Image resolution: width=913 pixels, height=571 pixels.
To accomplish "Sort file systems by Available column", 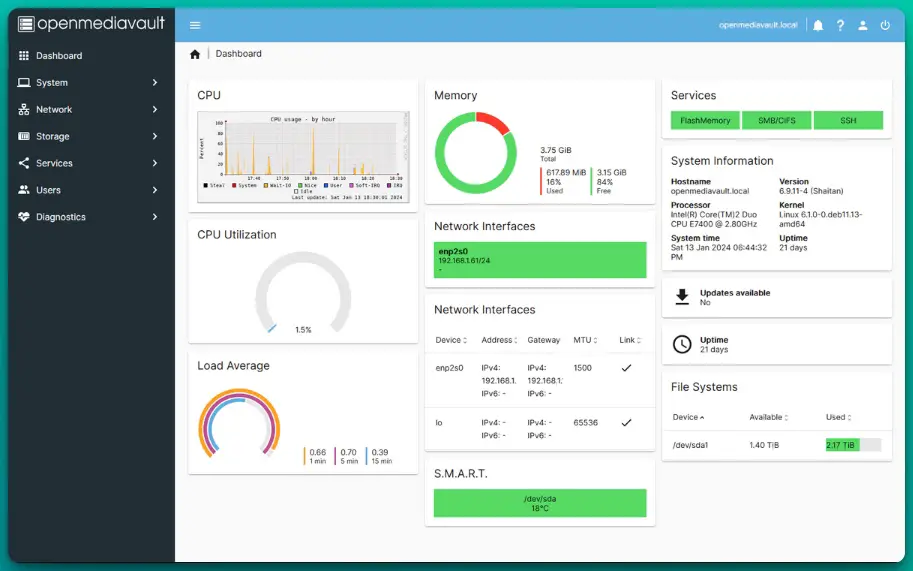I will click(769, 417).
